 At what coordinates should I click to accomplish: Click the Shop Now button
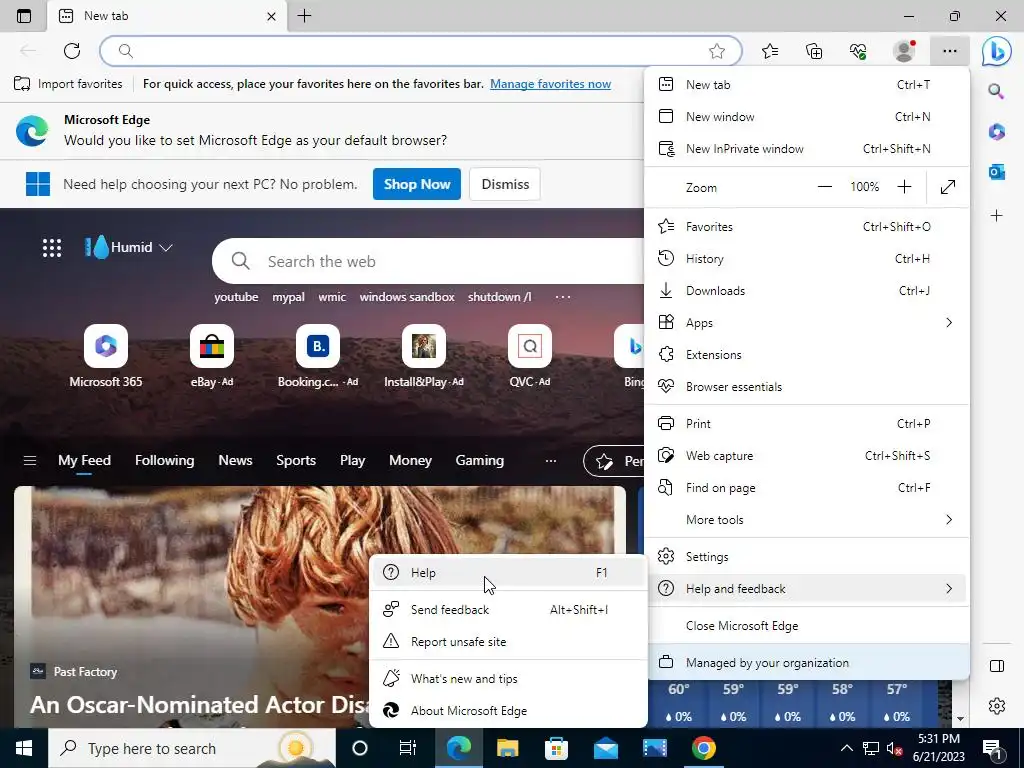(417, 184)
